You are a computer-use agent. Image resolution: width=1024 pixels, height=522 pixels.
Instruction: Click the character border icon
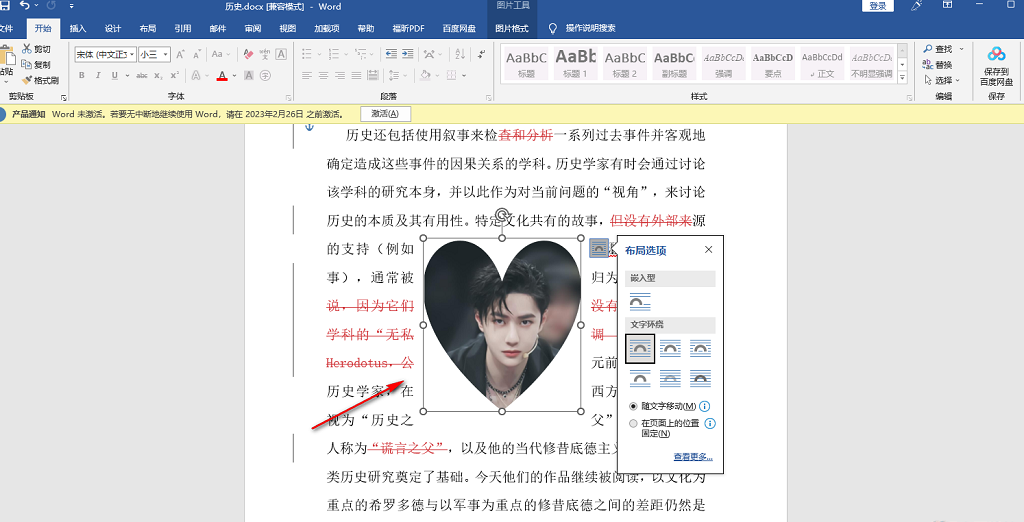(x=281, y=54)
